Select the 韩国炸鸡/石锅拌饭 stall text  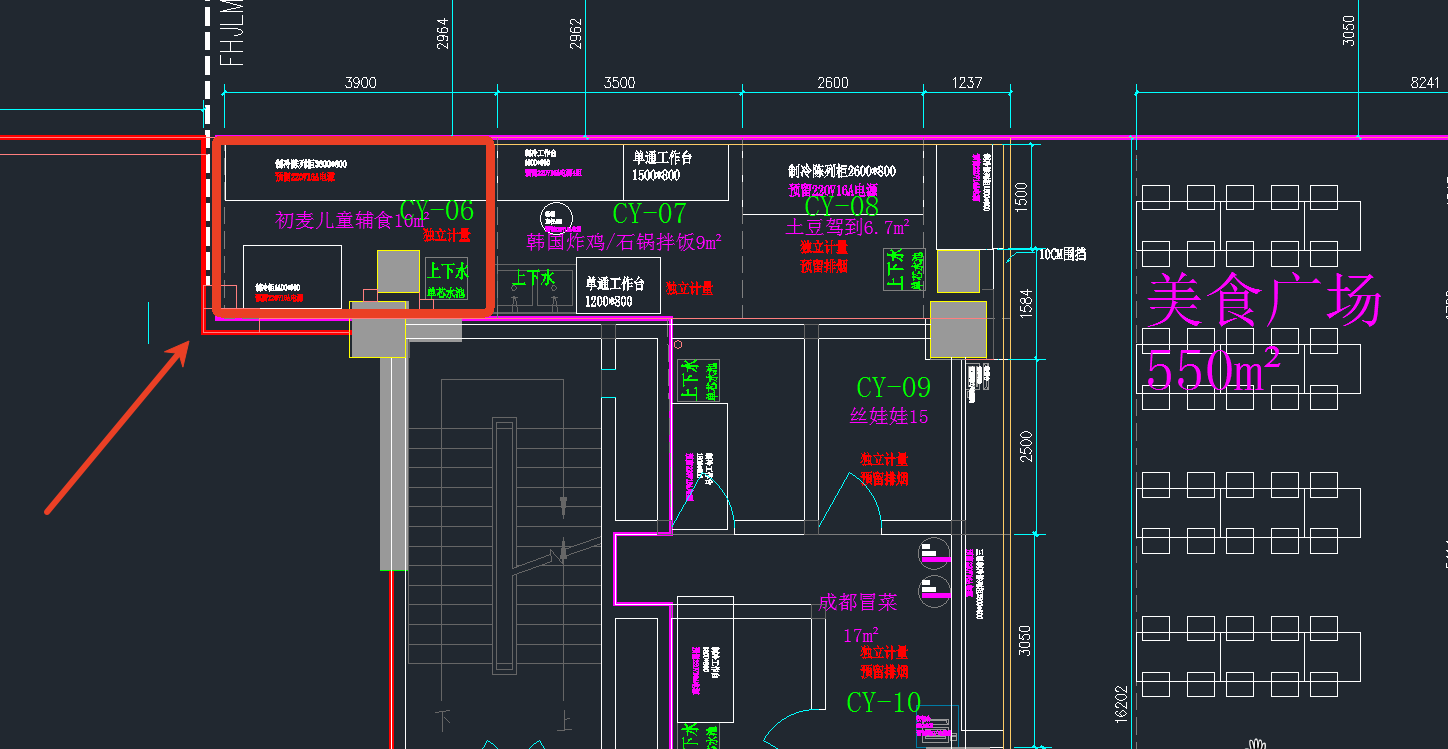[x=624, y=242]
